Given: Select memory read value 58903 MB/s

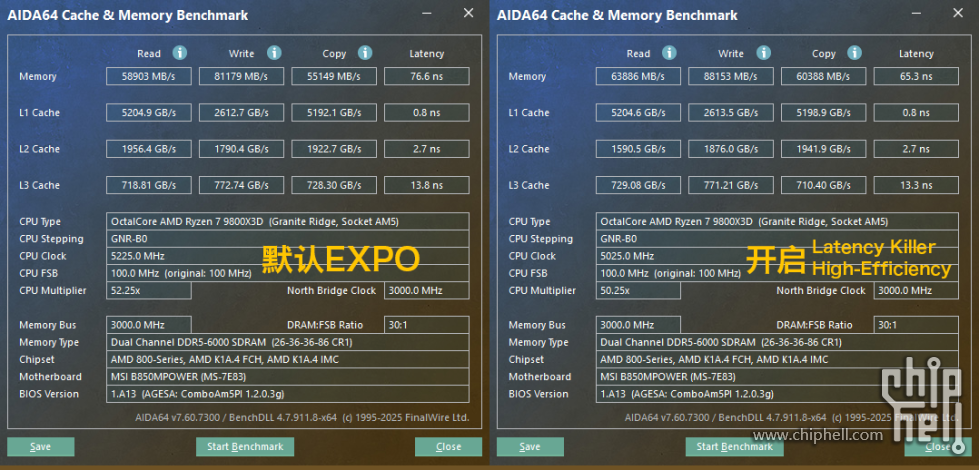Looking at the screenshot, I should [x=149, y=77].
